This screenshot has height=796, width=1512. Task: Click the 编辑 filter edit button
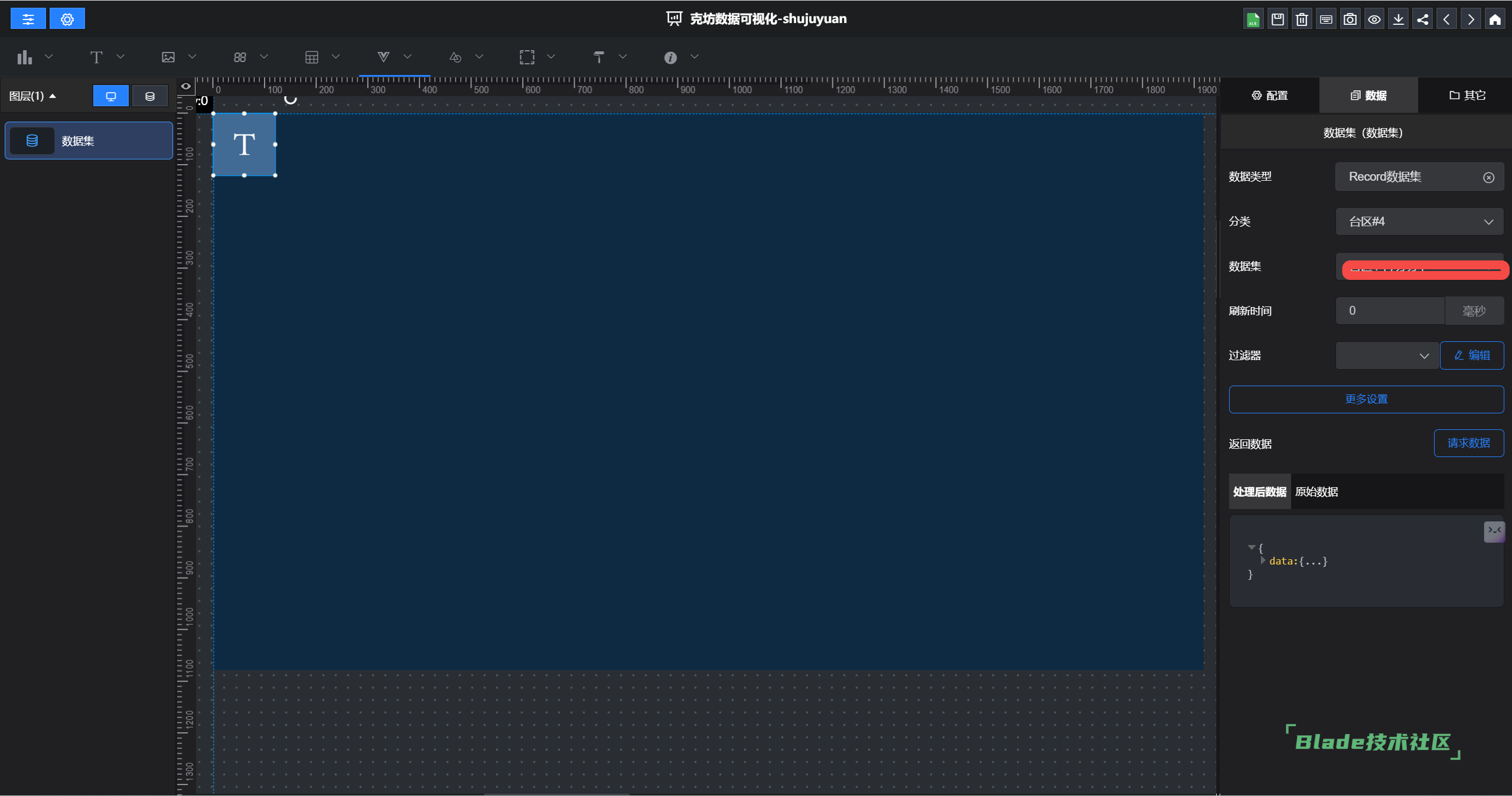1472,355
